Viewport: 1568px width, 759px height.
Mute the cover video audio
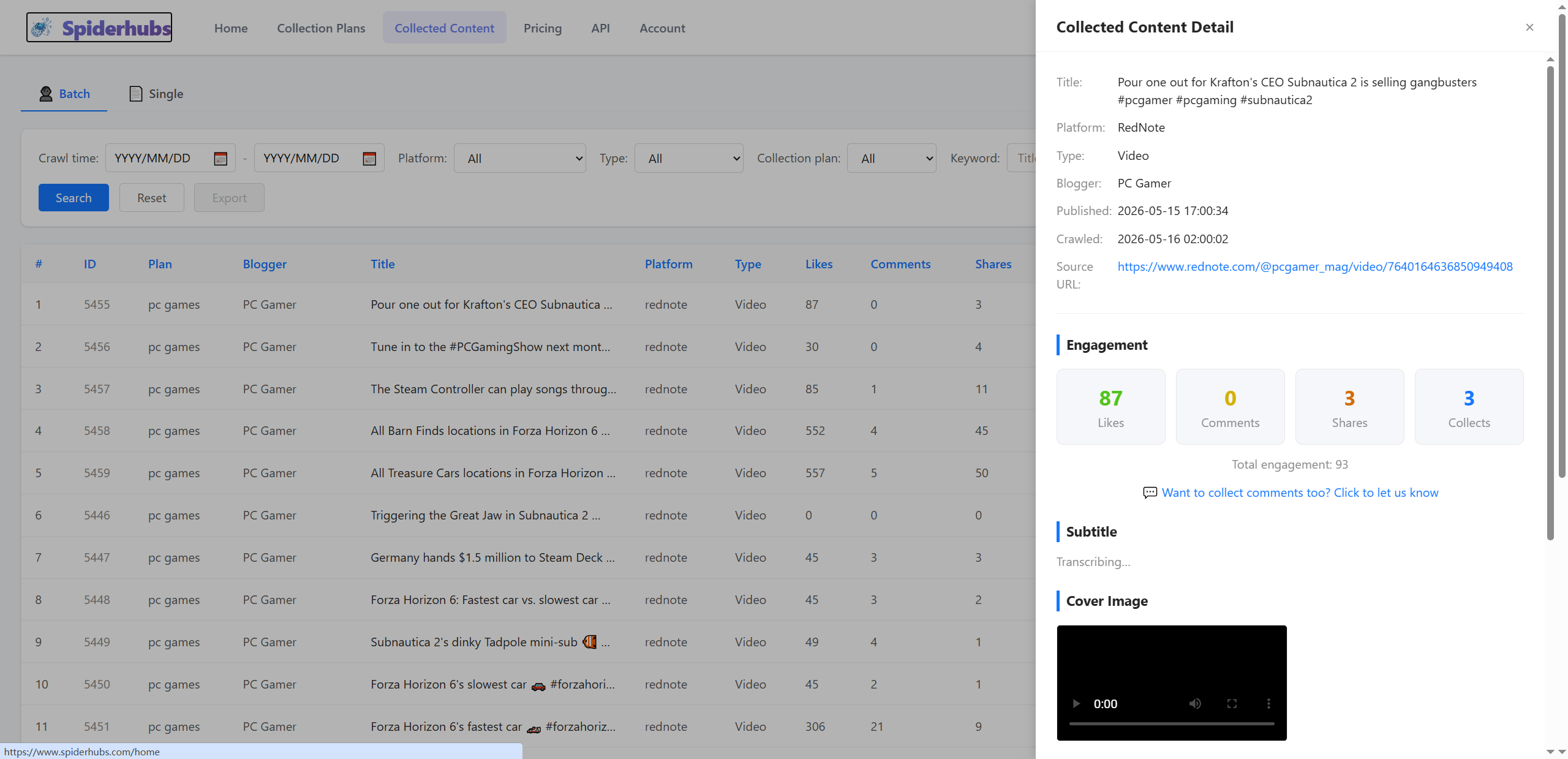(1195, 703)
